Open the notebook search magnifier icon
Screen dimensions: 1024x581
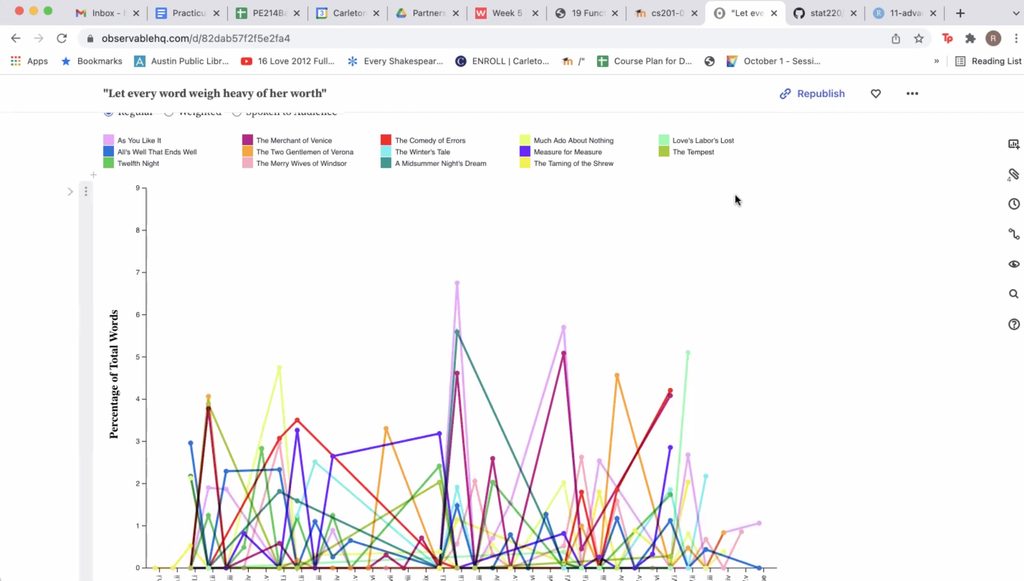(1014, 294)
